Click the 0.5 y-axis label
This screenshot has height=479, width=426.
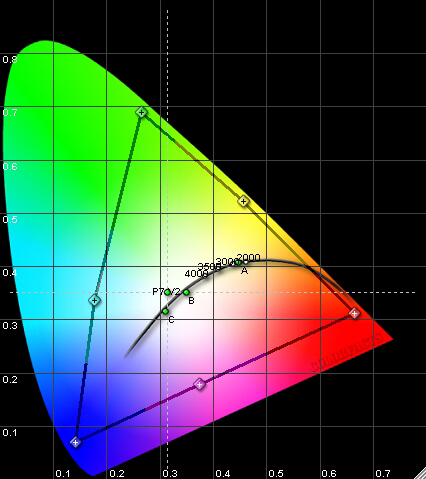pos(10,220)
